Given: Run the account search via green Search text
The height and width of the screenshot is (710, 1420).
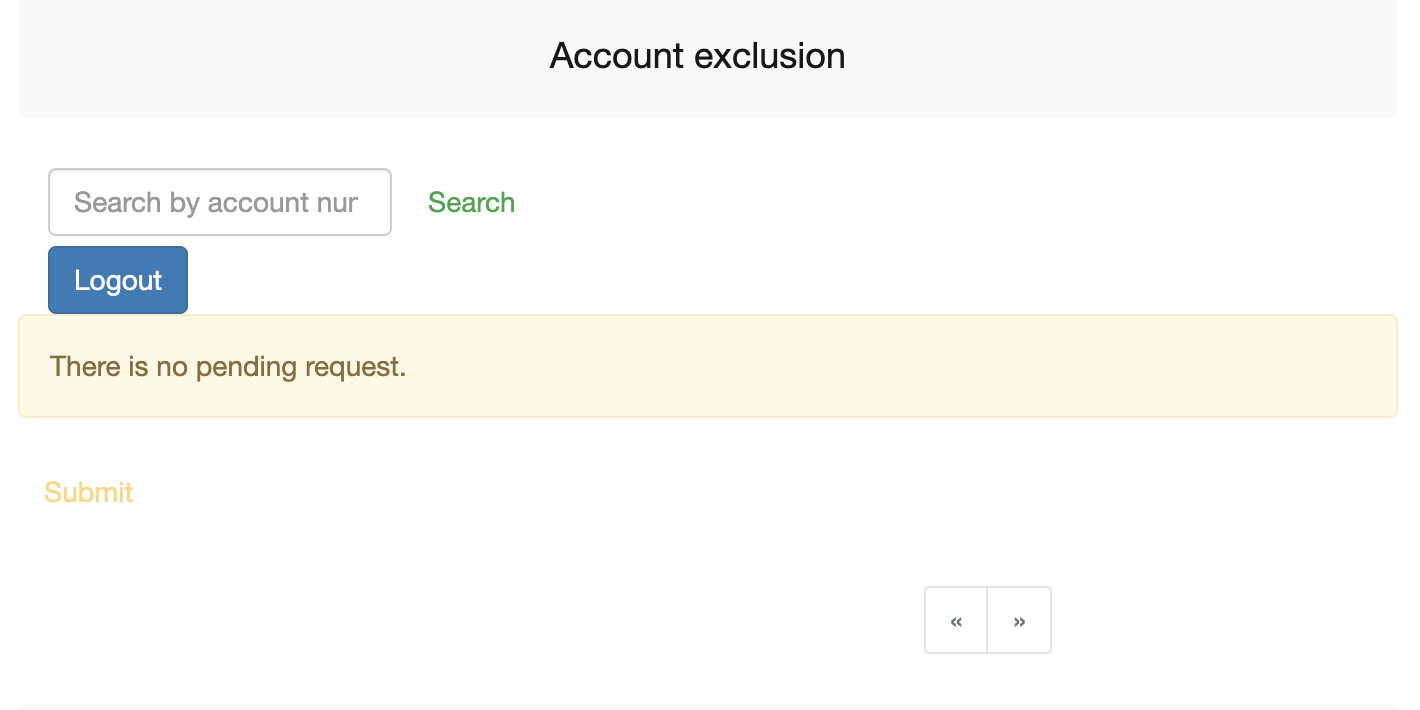Looking at the screenshot, I should (x=471, y=202).
